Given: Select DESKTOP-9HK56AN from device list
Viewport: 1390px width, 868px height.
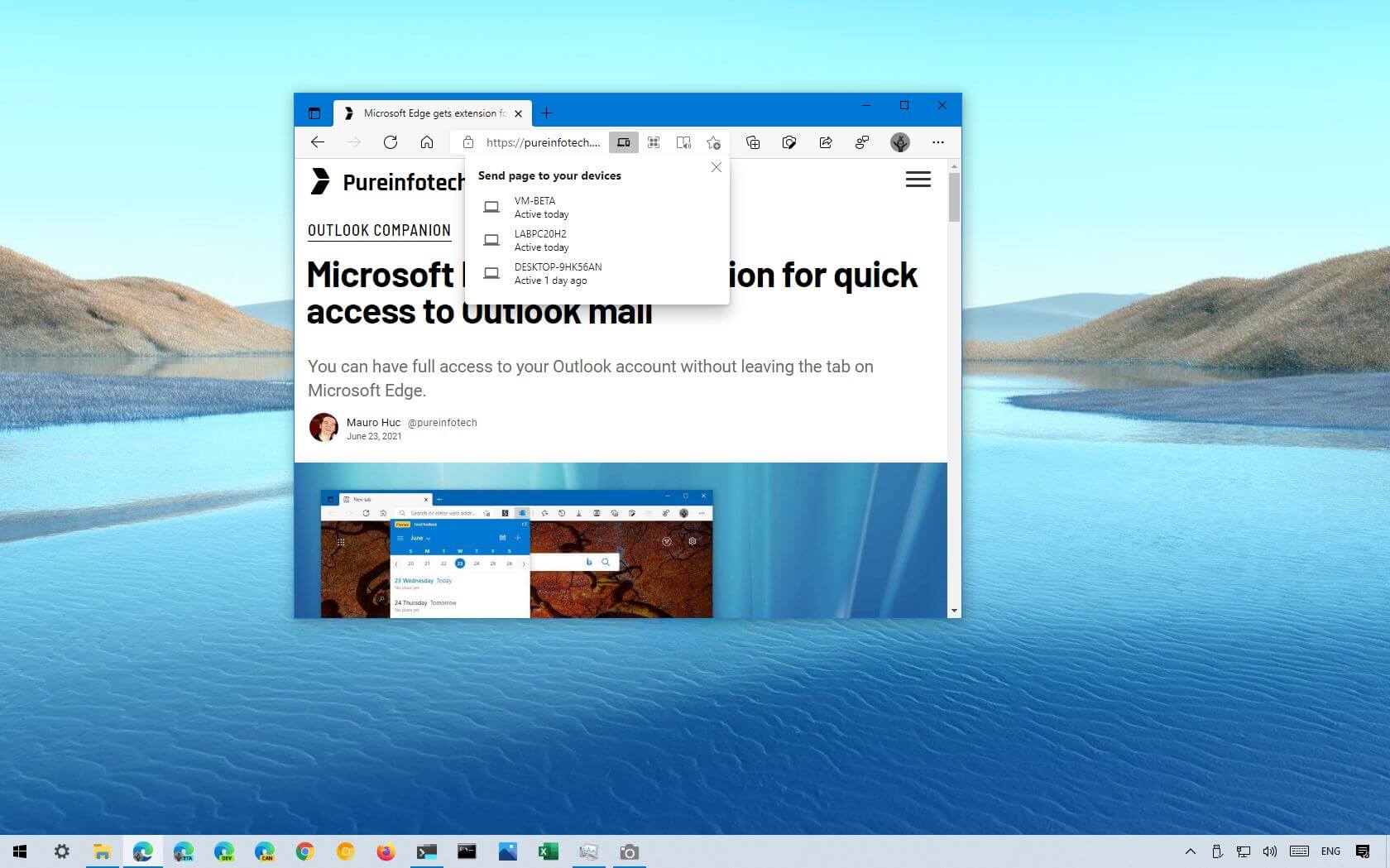Looking at the screenshot, I should (558, 273).
